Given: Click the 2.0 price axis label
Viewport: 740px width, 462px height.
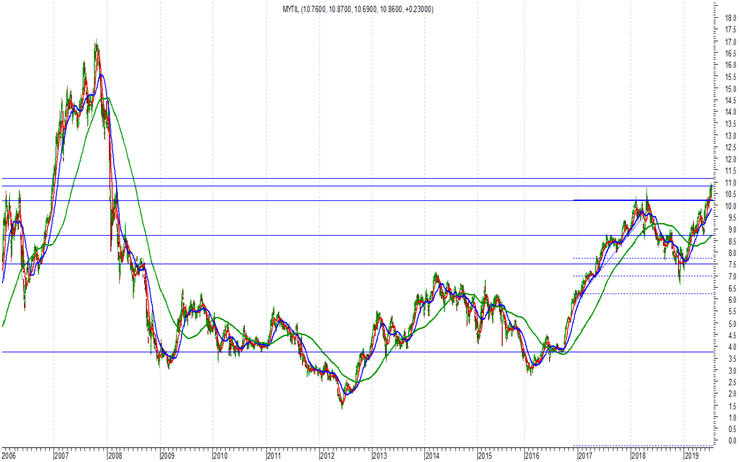Looking at the screenshot, I should [732, 394].
